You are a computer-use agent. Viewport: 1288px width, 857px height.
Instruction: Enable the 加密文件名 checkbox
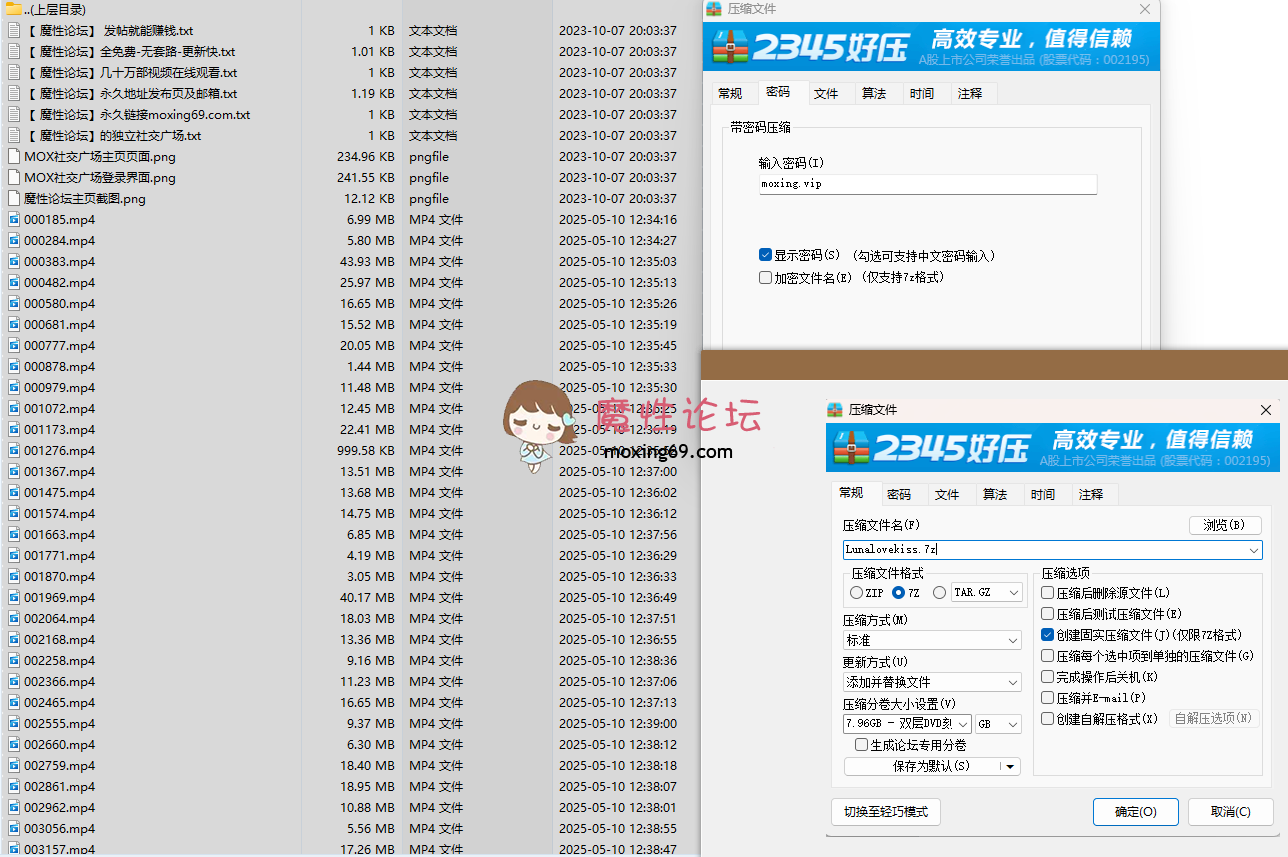pyautogui.click(x=766, y=277)
